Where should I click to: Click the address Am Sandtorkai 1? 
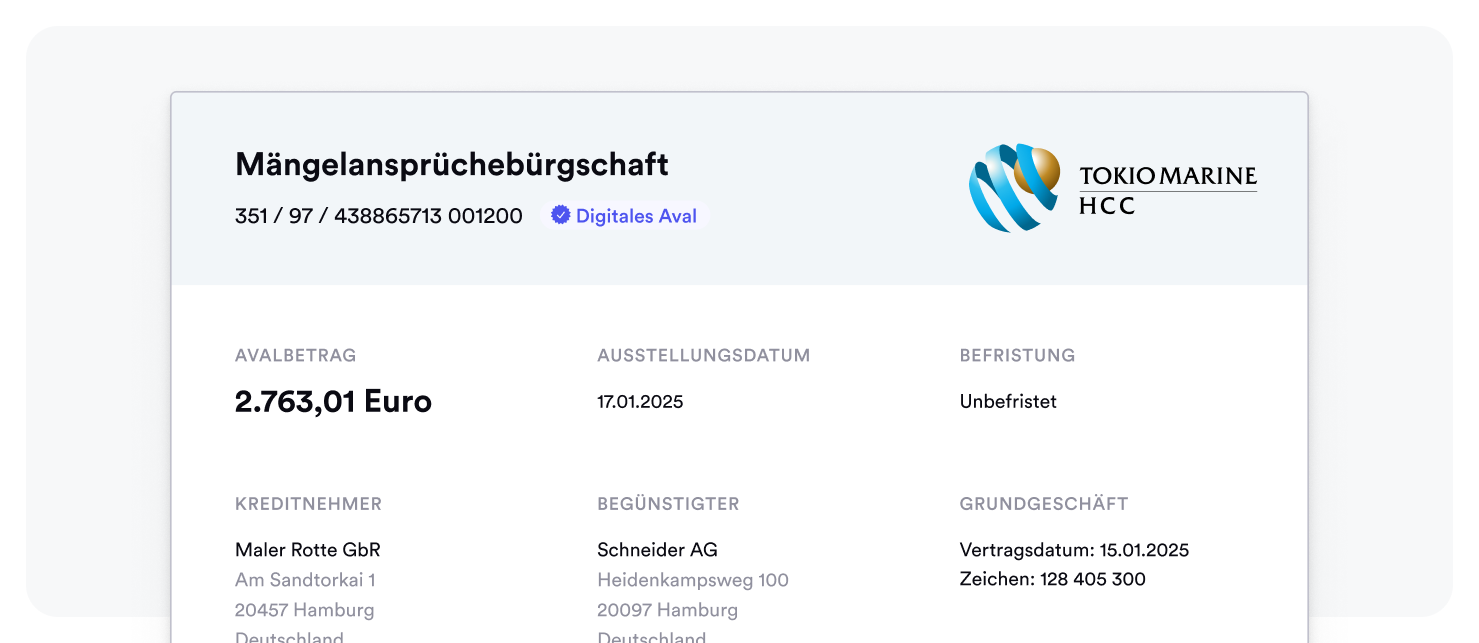point(305,580)
